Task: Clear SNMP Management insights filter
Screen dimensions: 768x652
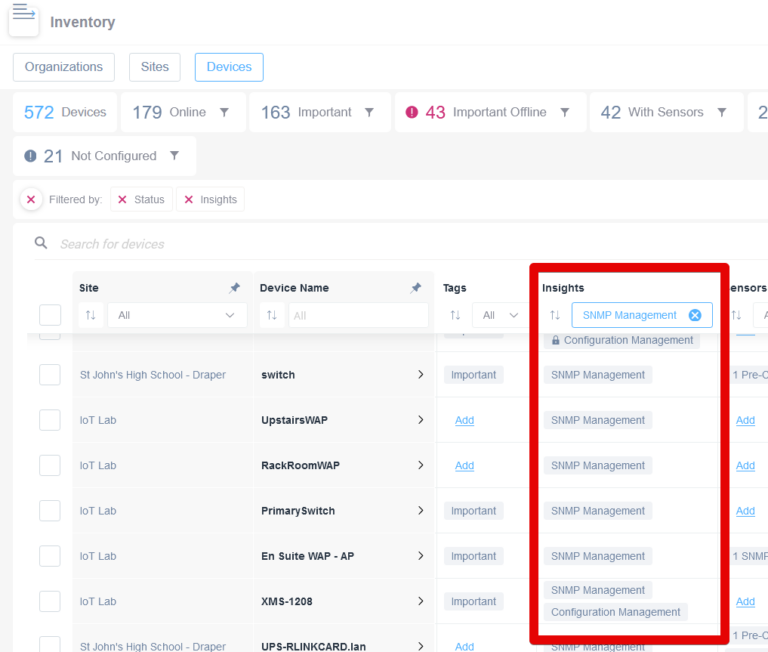Action: tap(695, 315)
